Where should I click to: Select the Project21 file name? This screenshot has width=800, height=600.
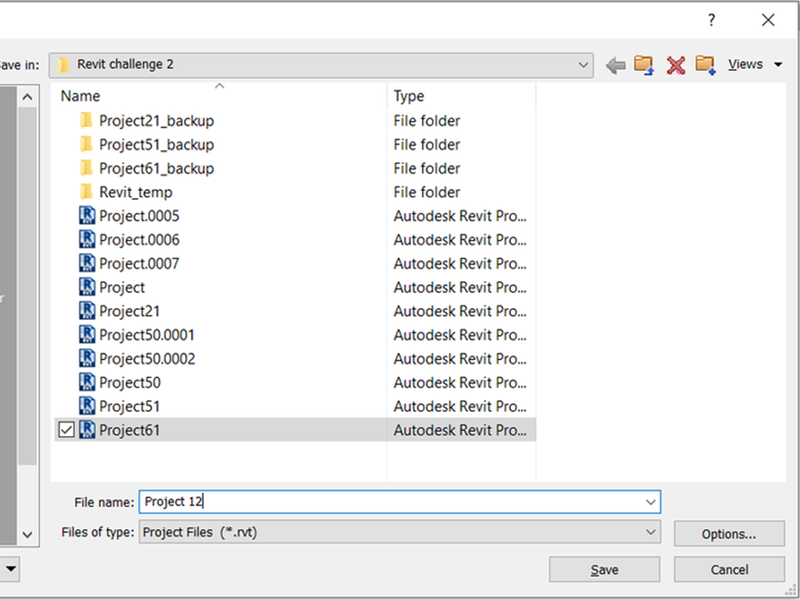point(129,311)
